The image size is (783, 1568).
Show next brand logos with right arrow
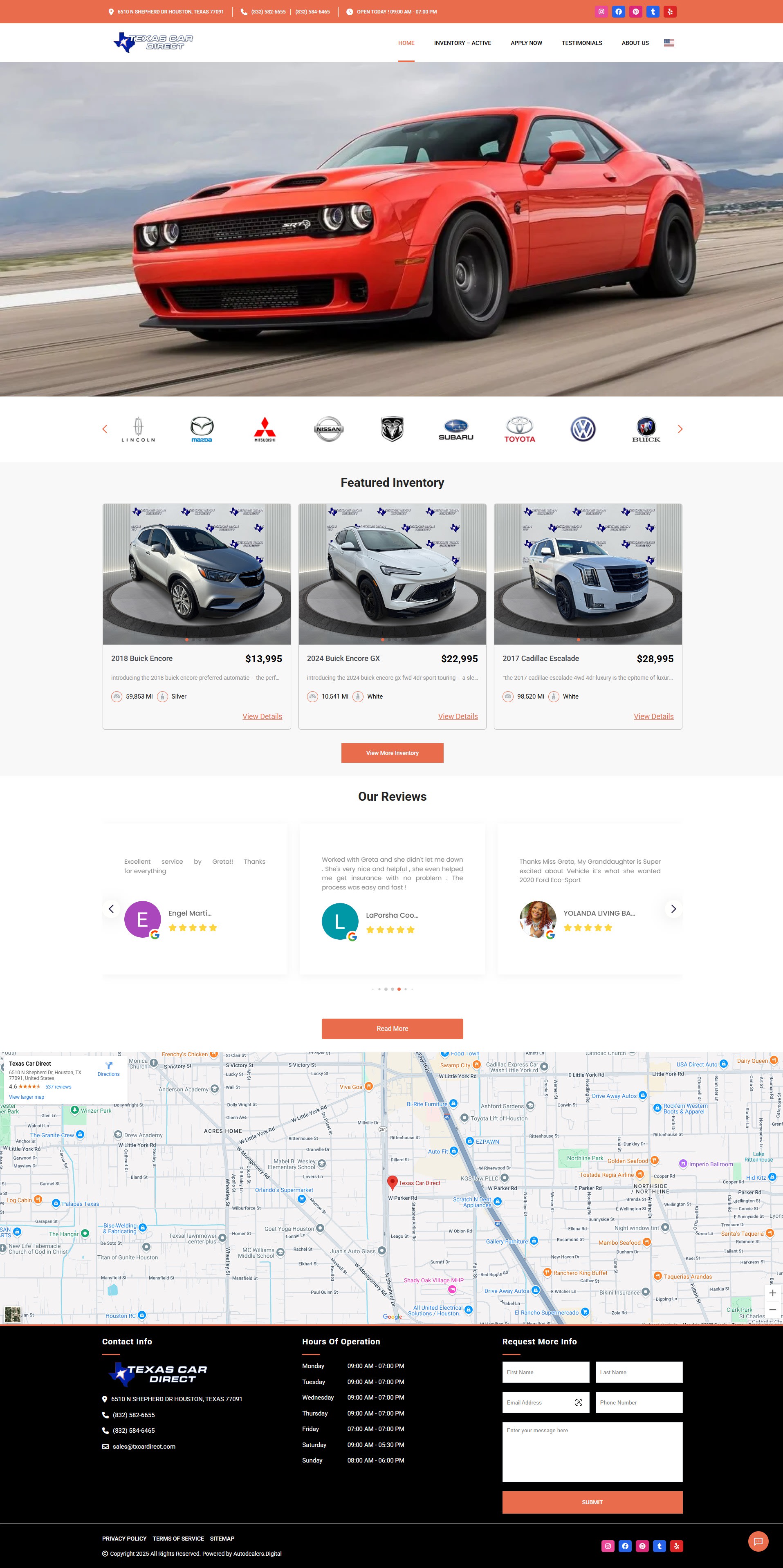pyautogui.click(x=680, y=429)
